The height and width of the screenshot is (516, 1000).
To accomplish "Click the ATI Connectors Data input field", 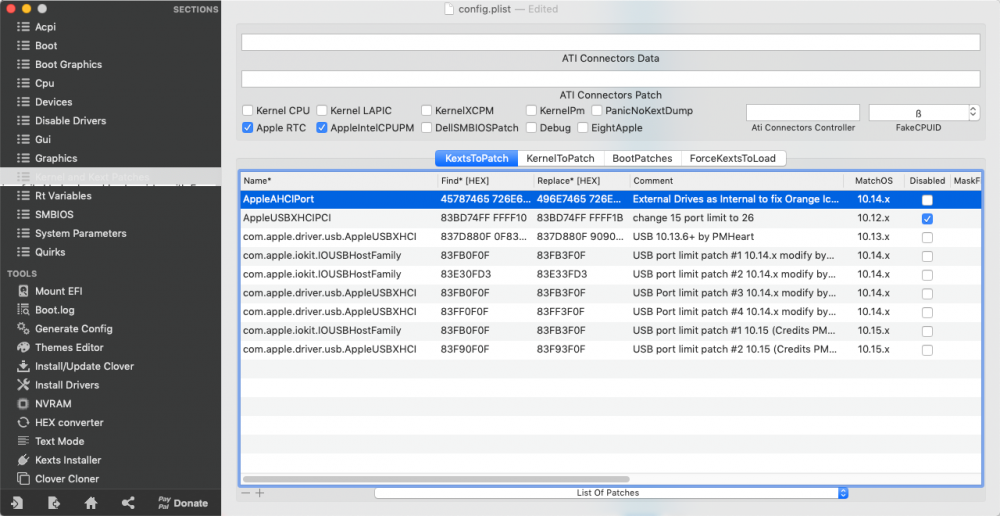I will [x=610, y=42].
